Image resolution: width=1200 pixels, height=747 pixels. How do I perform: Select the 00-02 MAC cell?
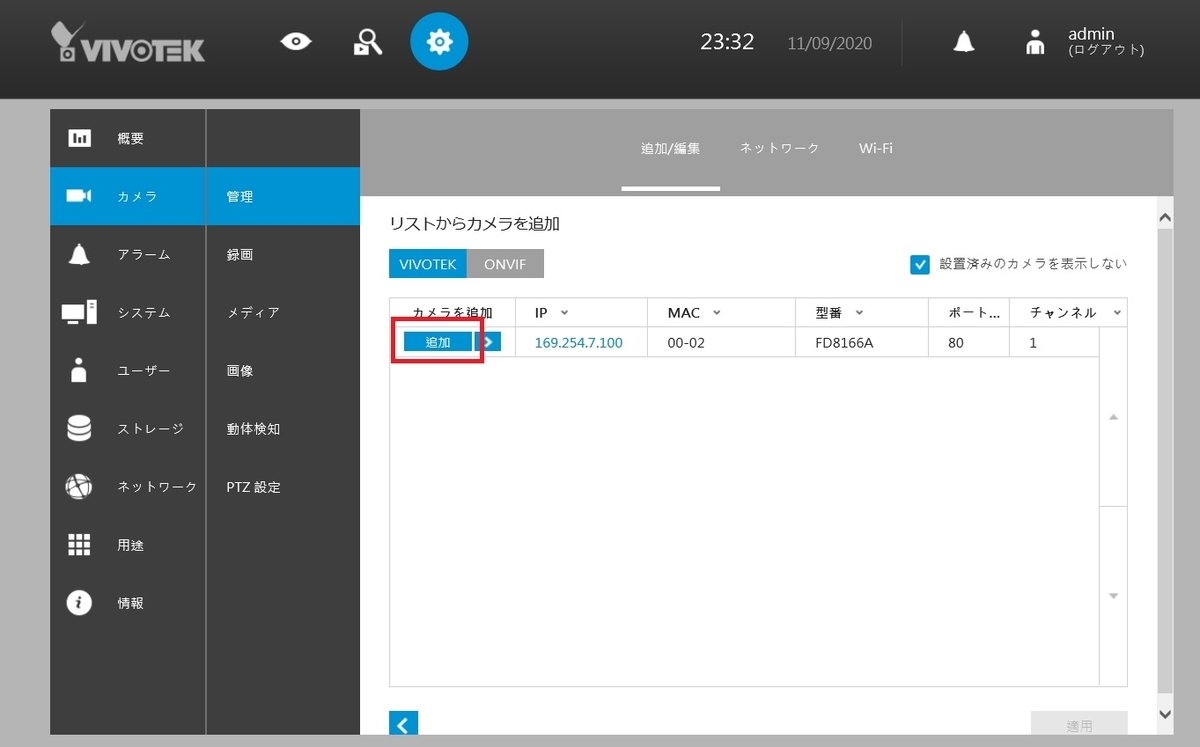pyautogui.click(x=721, y=342)
